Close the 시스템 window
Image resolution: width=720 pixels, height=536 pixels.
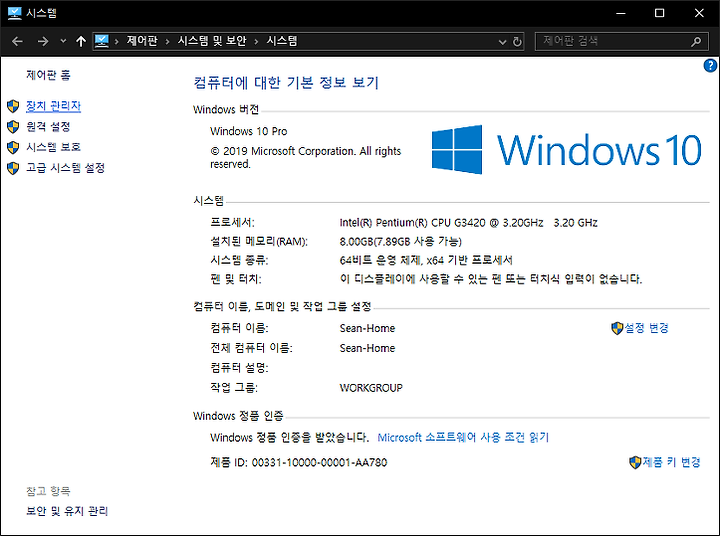coord(699,13)
